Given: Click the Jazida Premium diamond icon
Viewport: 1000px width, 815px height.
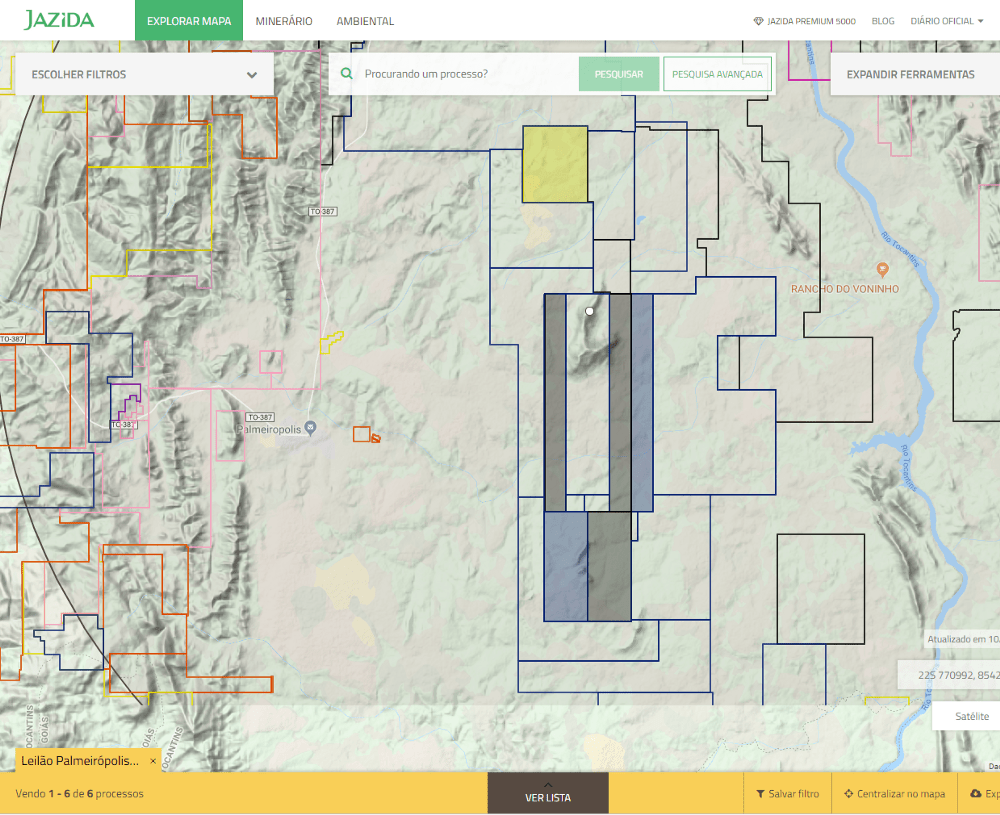Looking at the screenshot, I should 758,21.
